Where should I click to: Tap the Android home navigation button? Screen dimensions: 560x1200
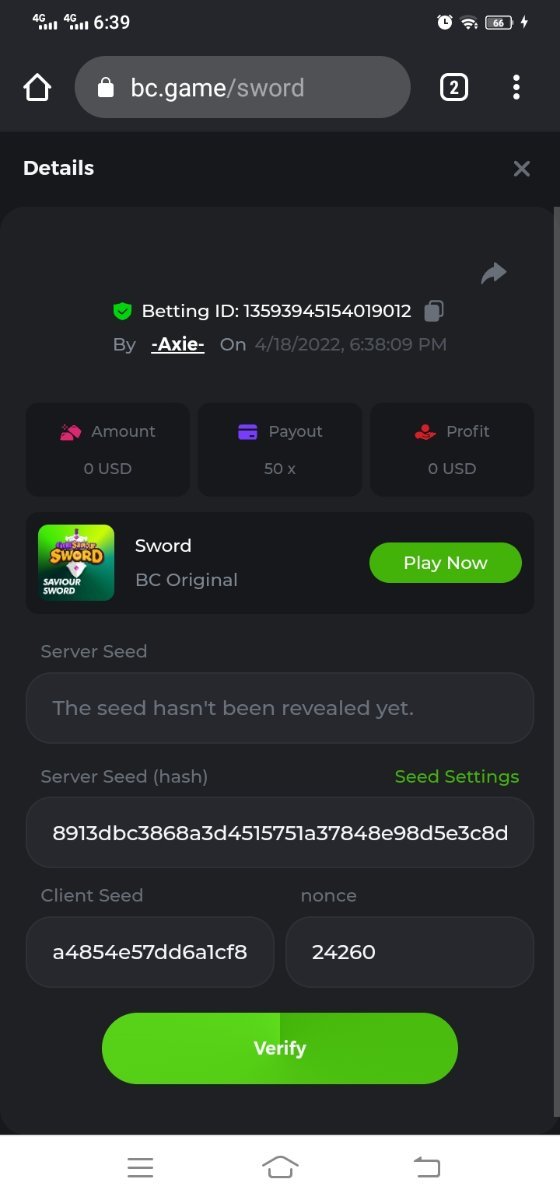pos(280,1167)
